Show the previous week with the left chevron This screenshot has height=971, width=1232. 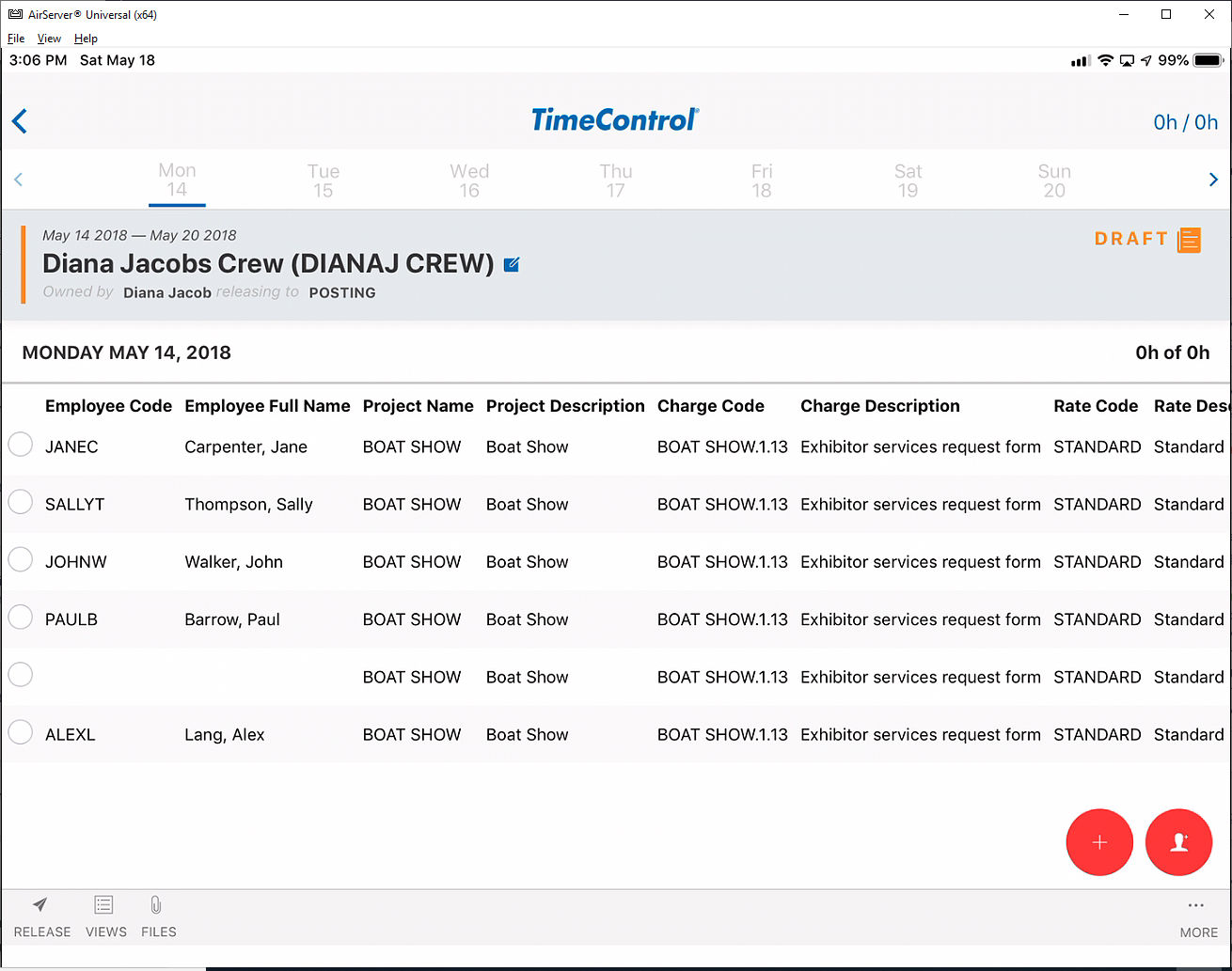tap(18, 180)
